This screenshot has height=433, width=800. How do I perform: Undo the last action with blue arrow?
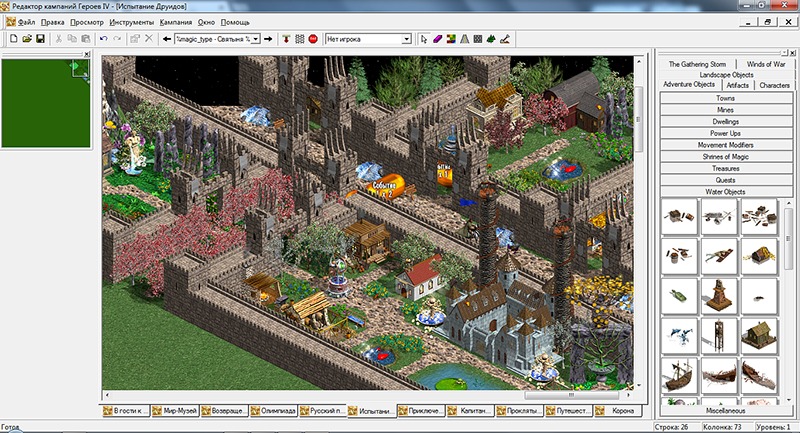(x=104, y=39)
